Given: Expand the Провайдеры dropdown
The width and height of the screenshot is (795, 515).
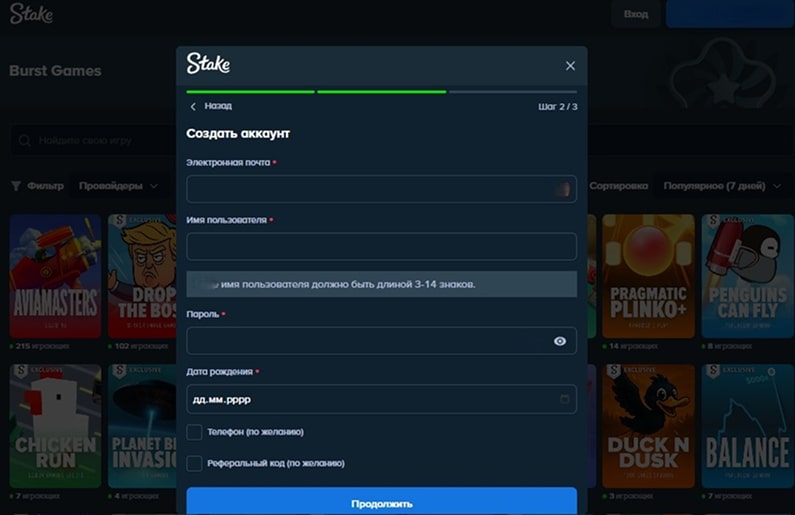Looking at the screenshot, I should pos(119,186).
